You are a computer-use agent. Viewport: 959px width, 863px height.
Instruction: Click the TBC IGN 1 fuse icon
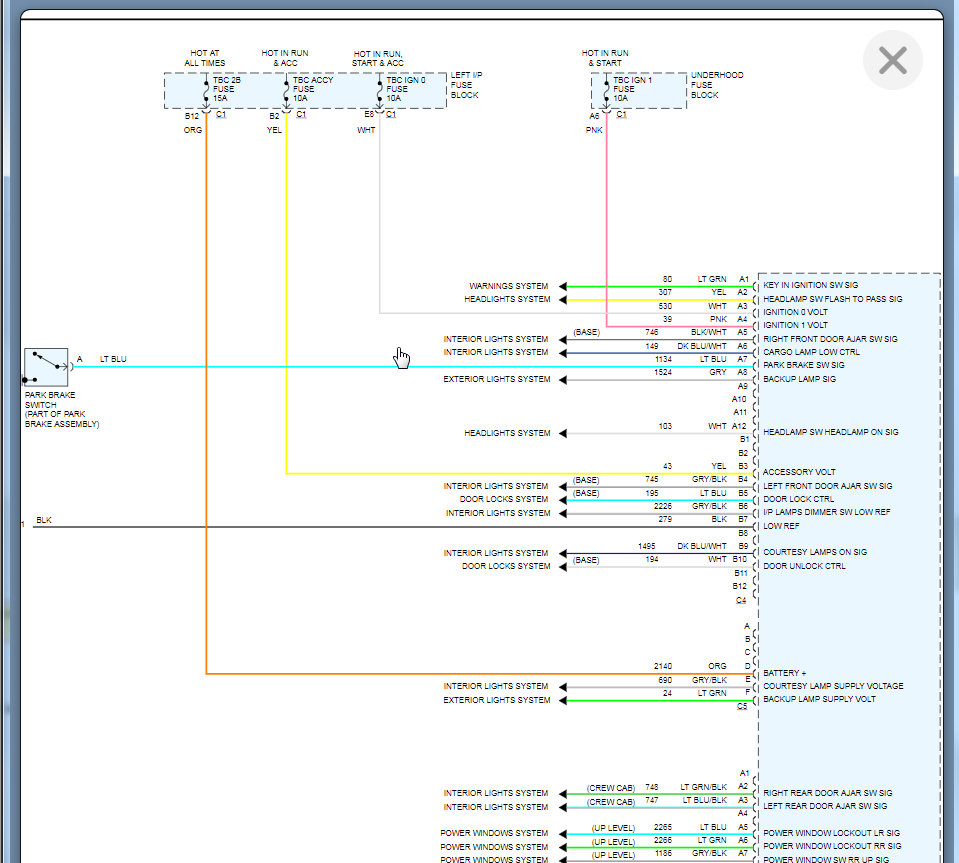[x=607, y=90]
